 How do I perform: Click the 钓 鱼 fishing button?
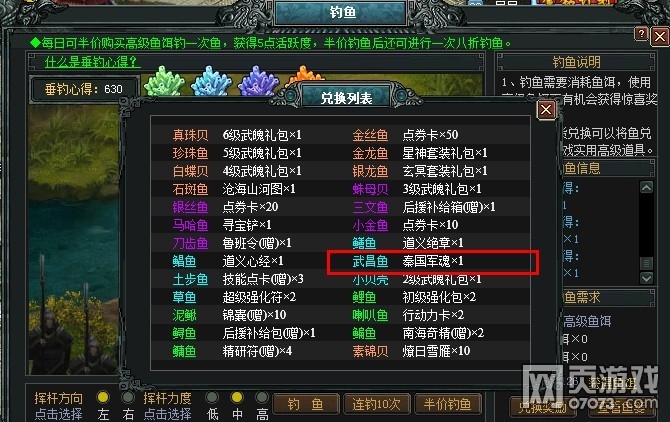306,404
